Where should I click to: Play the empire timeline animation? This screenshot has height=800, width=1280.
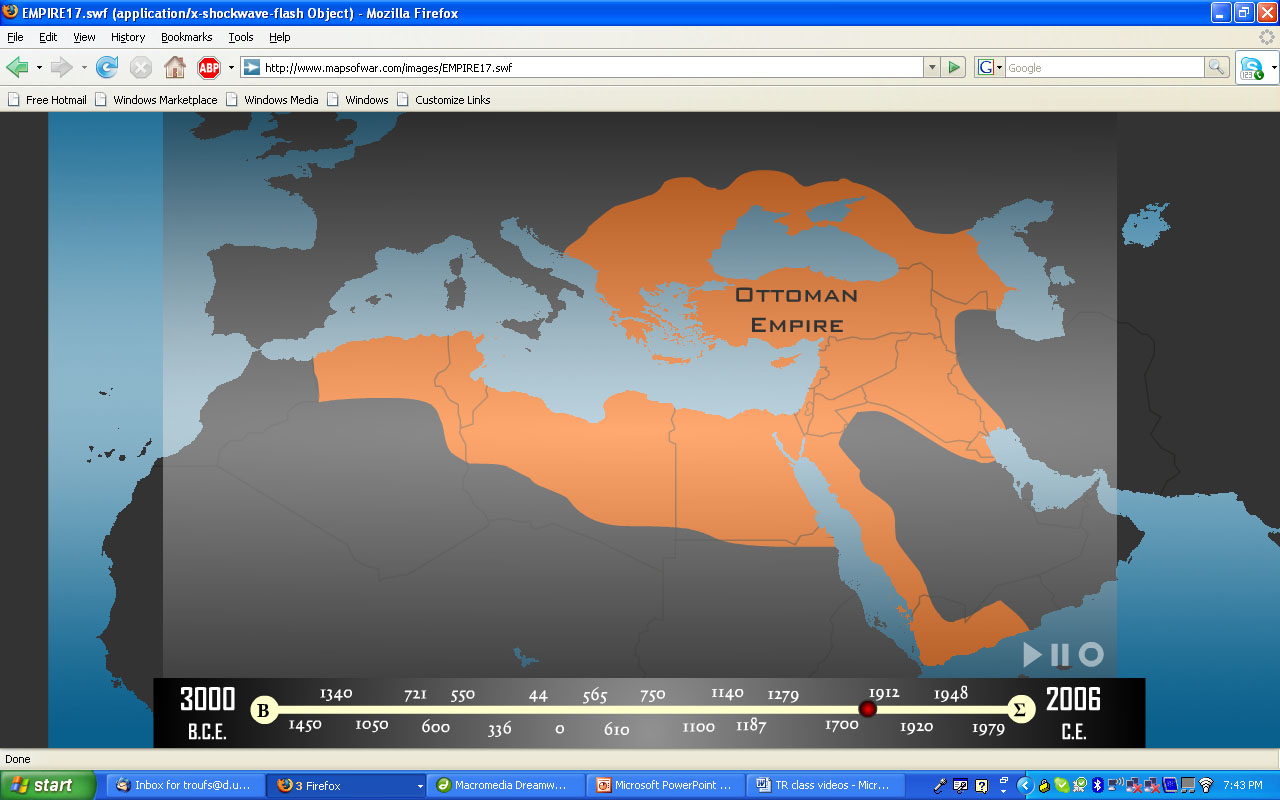point(1031,655)
